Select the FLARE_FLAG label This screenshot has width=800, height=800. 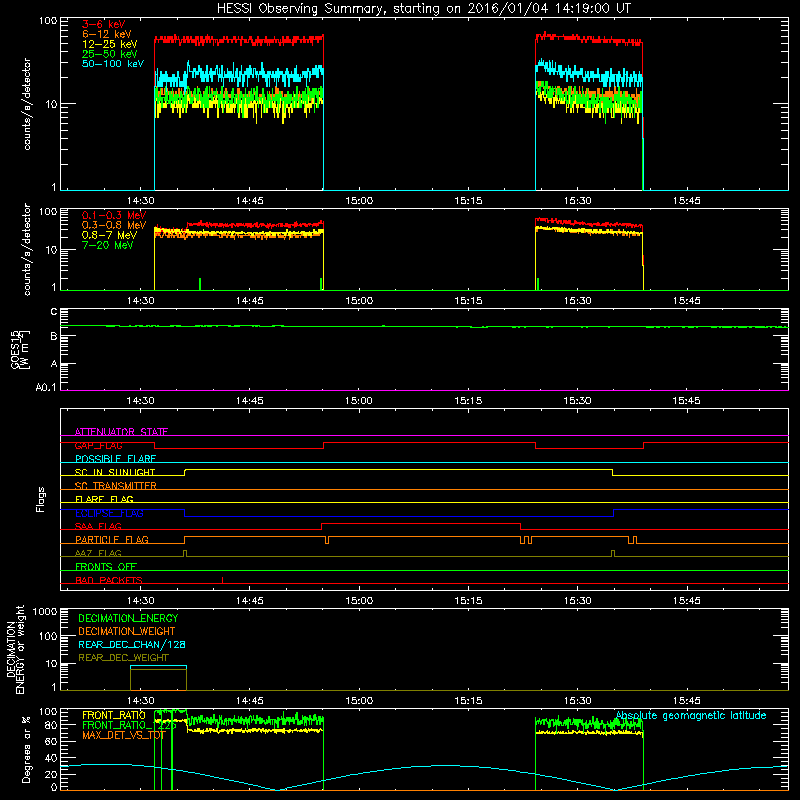104,499
